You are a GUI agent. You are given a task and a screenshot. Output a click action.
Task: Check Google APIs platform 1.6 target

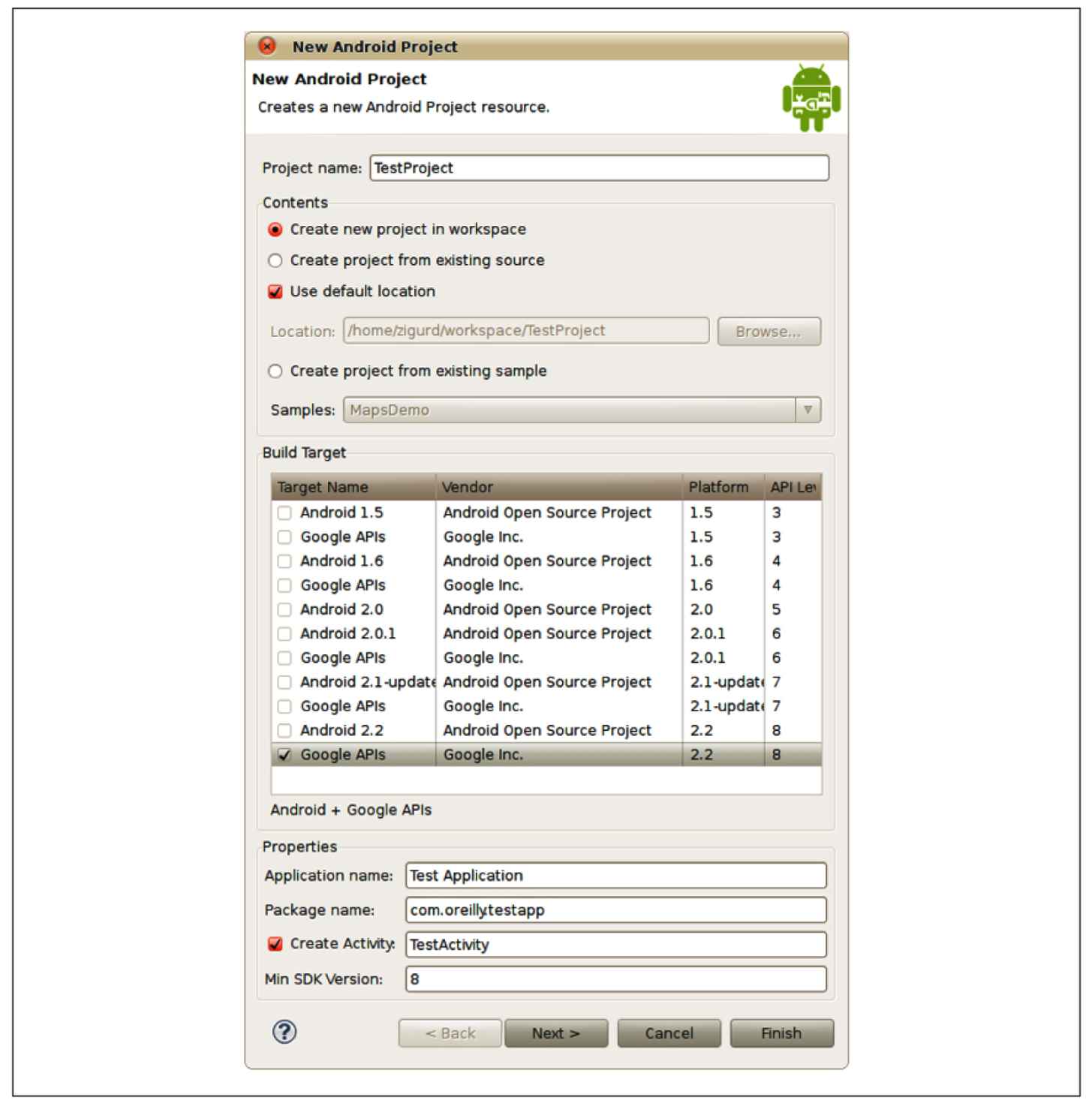(284, 585)
